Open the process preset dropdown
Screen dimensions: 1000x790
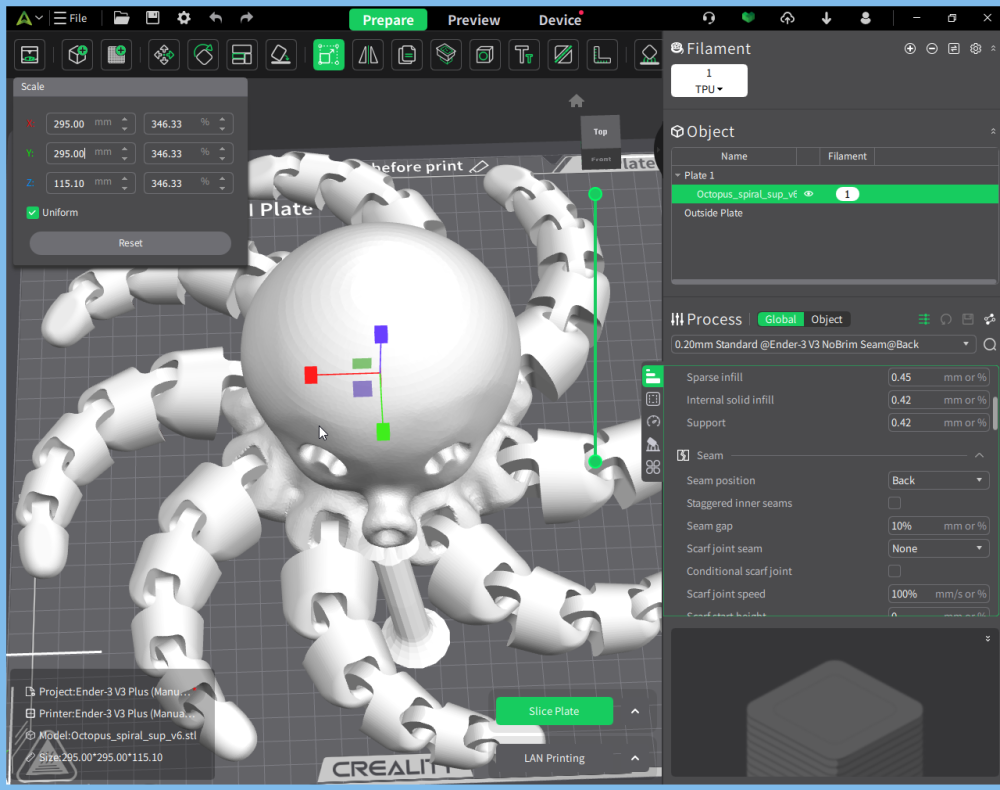(x=824, y=344)
